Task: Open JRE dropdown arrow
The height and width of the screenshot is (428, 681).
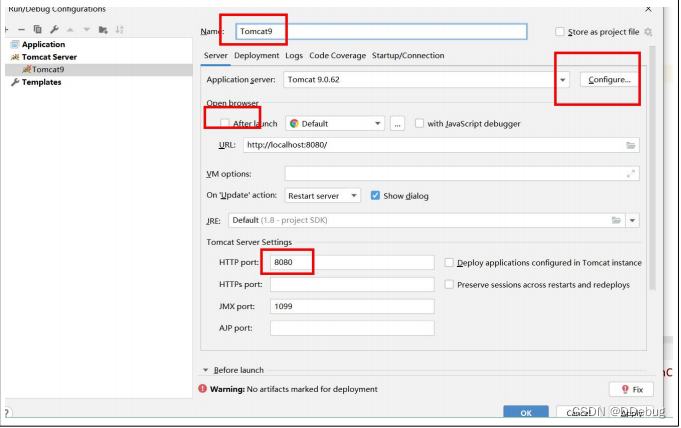Action: coord(632,220)
